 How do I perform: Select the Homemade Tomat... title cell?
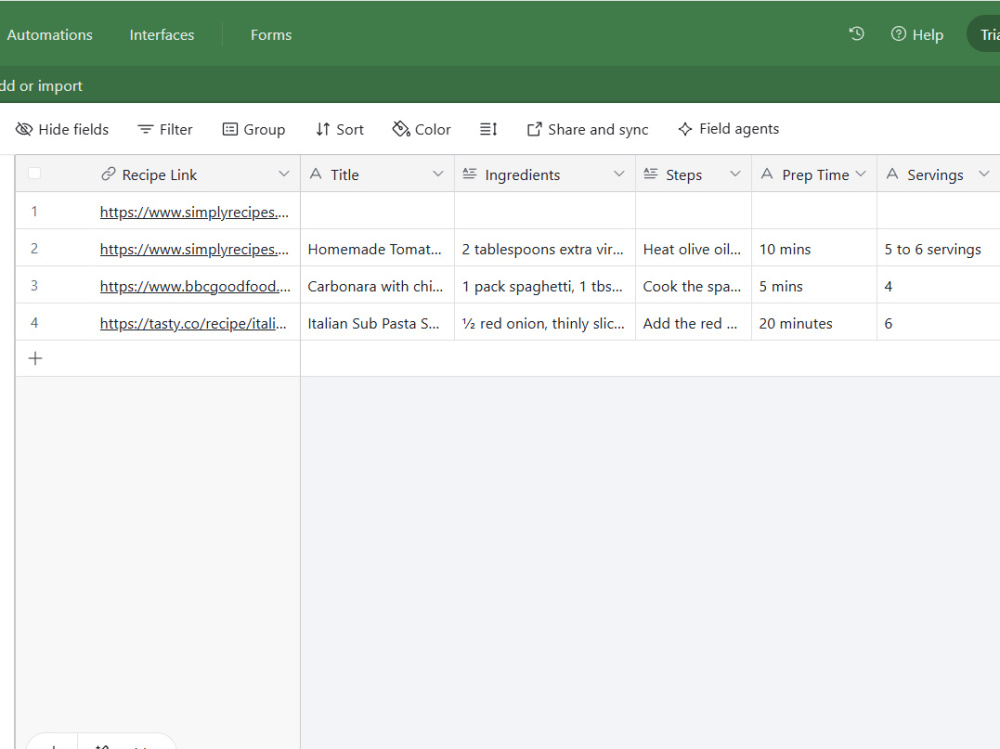pos(378,249)
